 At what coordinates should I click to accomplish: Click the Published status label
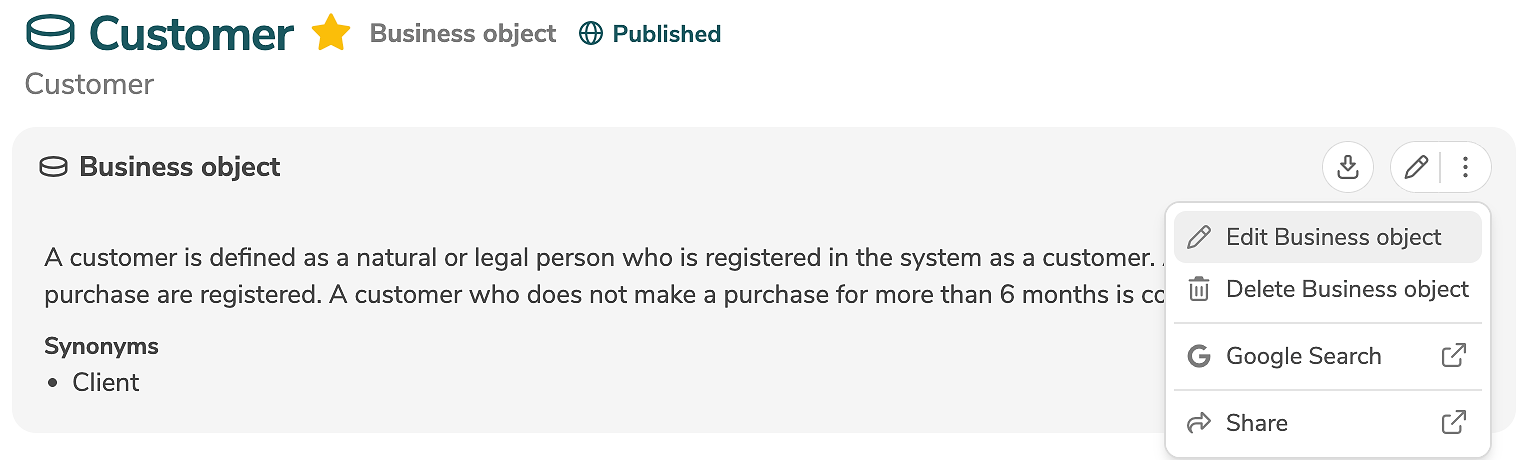coord(666,34)
